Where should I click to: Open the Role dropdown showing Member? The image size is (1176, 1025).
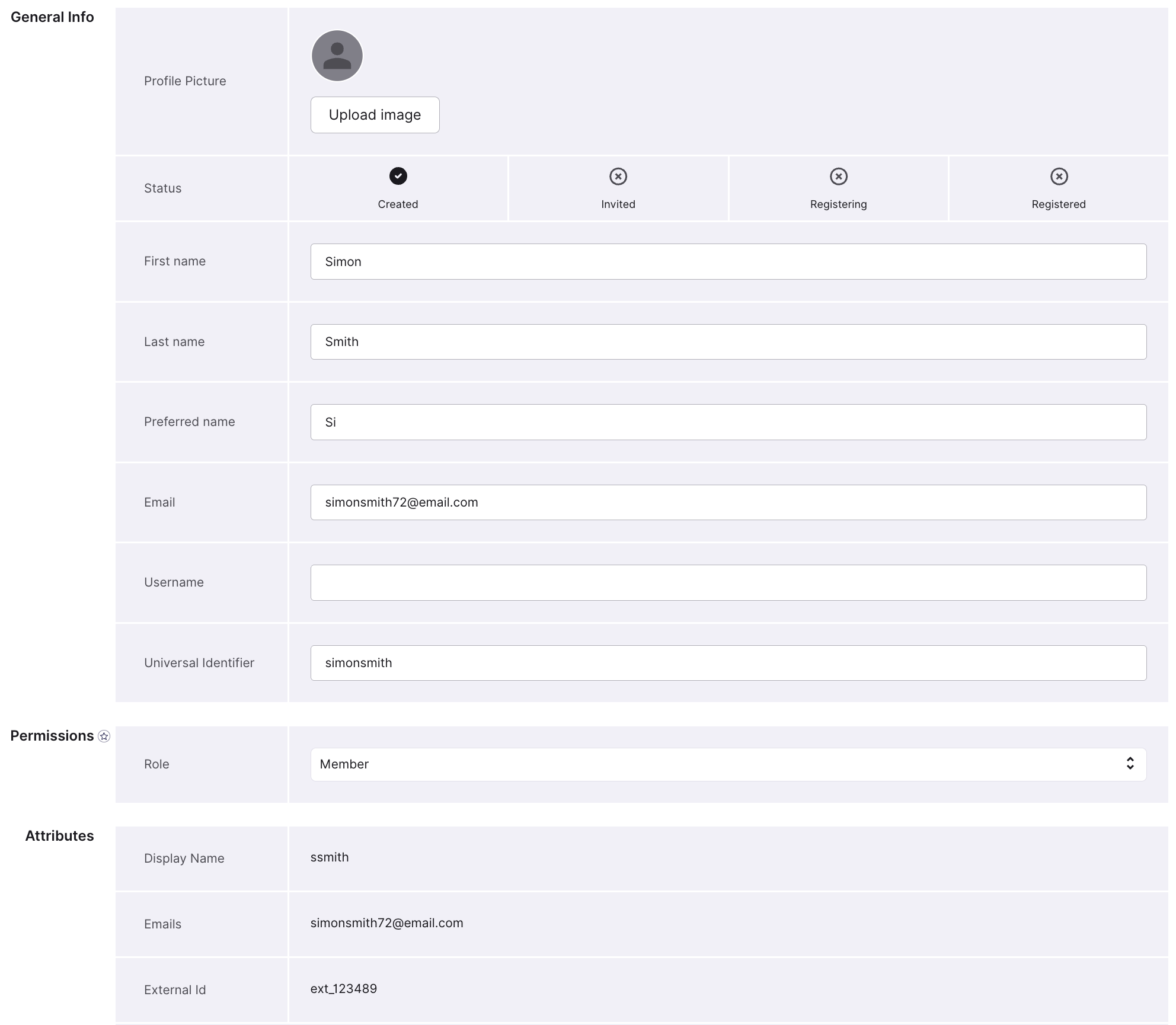pyautogui.click(x=728, y=764)
